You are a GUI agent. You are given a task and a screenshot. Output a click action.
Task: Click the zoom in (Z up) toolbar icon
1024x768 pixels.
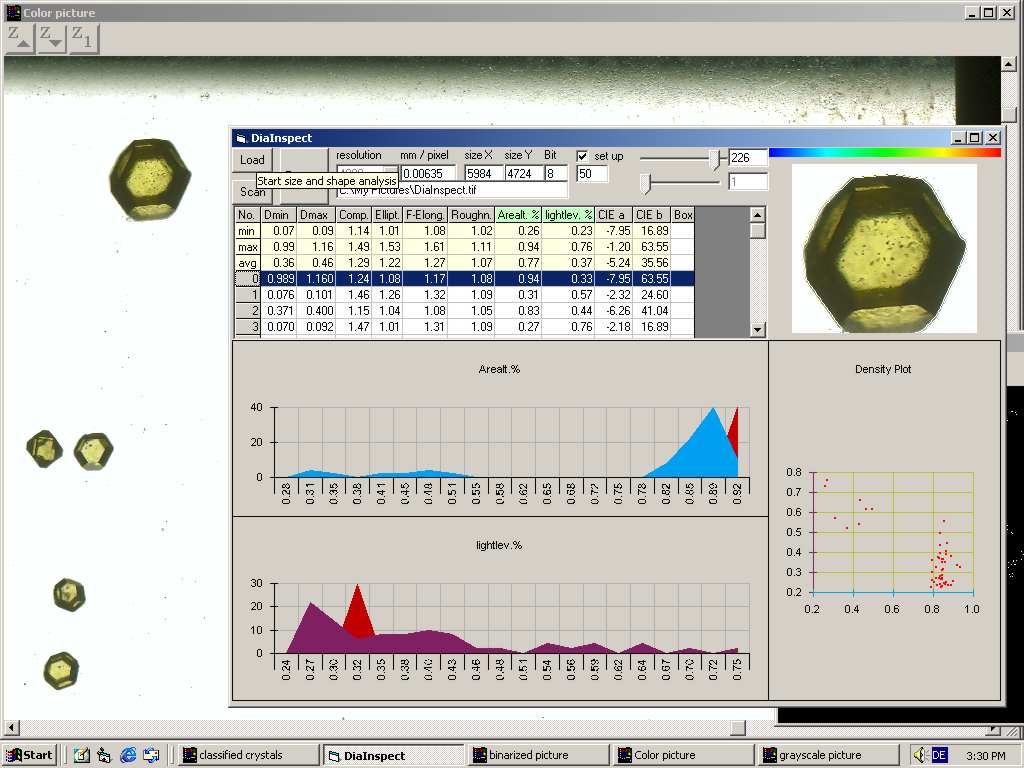20,38
